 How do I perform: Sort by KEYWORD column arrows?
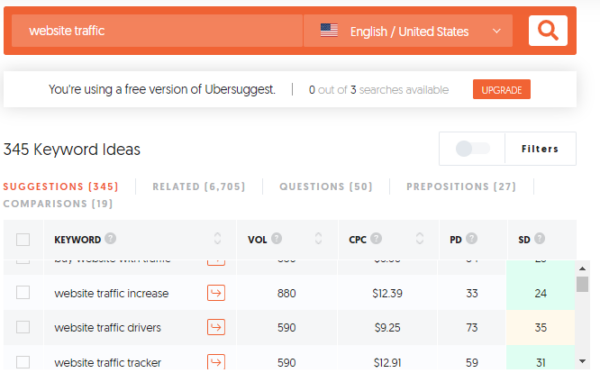point(217,238)
